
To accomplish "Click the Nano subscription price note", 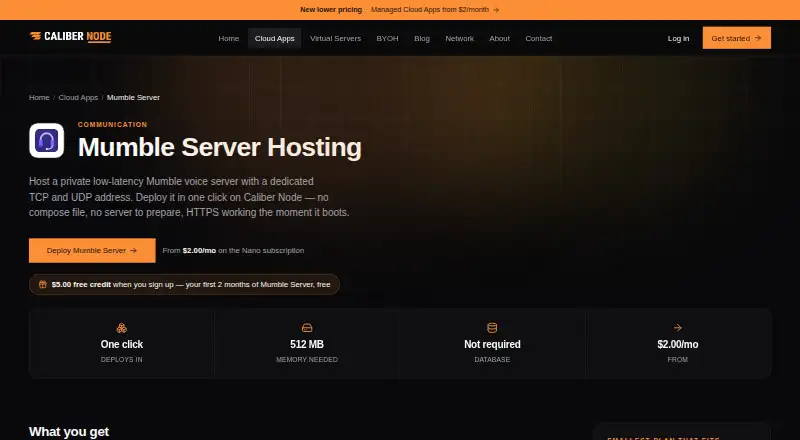I will (233, 251).
